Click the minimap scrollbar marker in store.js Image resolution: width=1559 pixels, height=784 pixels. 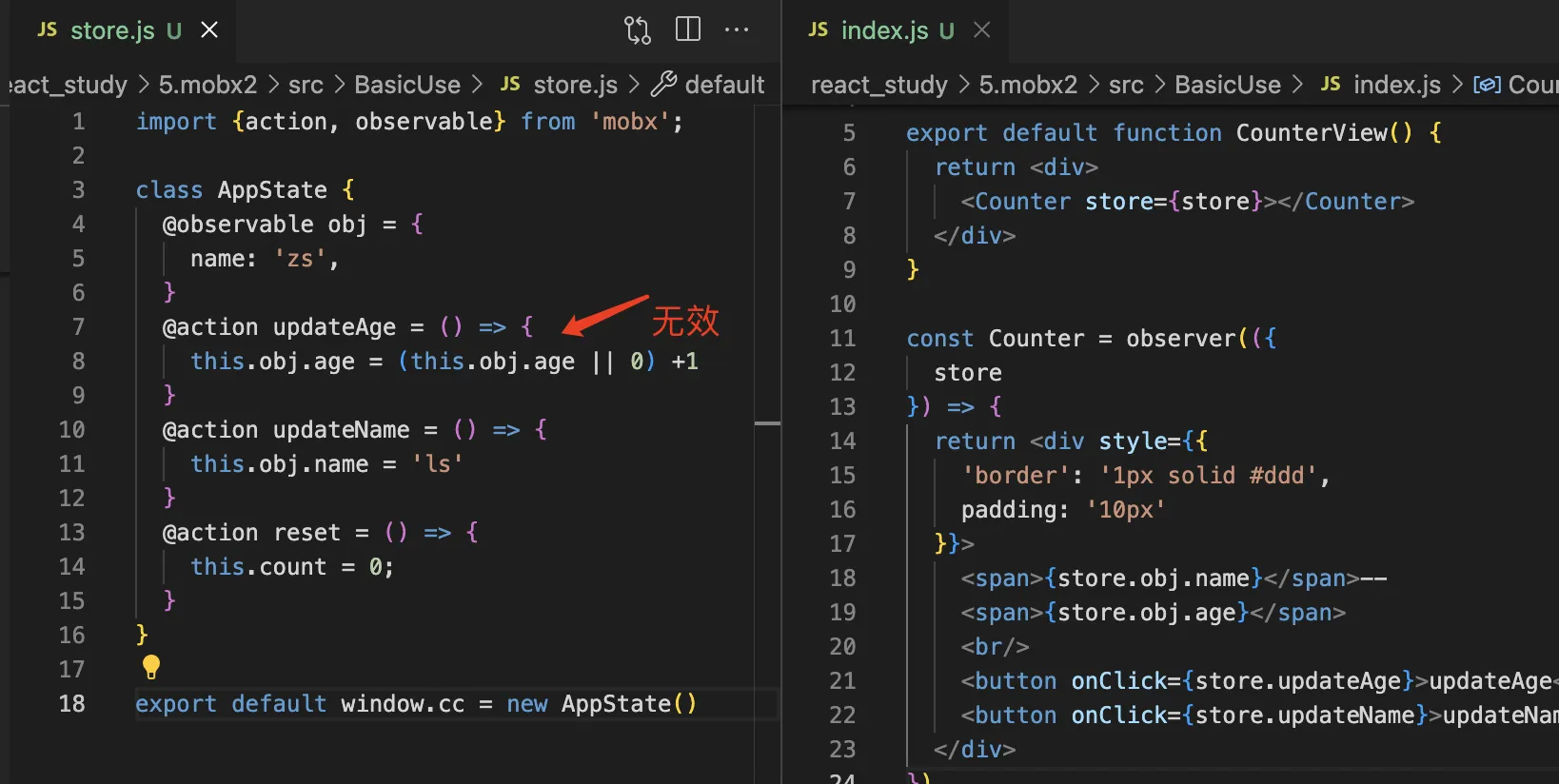tap(767, 422)
